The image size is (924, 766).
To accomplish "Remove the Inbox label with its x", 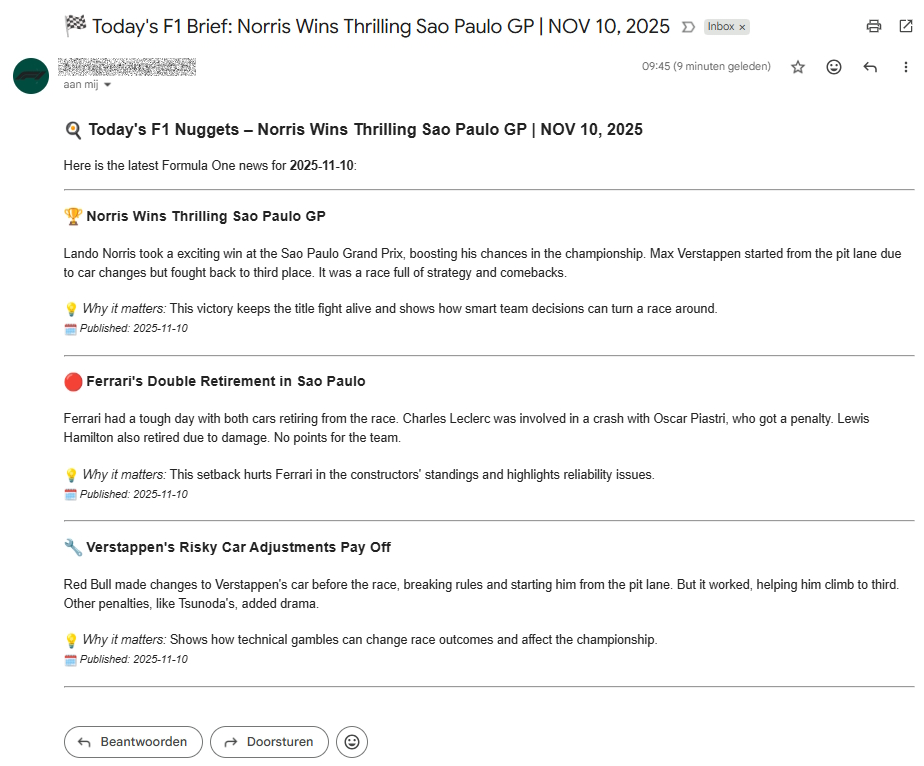I will (x=742, y=27).
